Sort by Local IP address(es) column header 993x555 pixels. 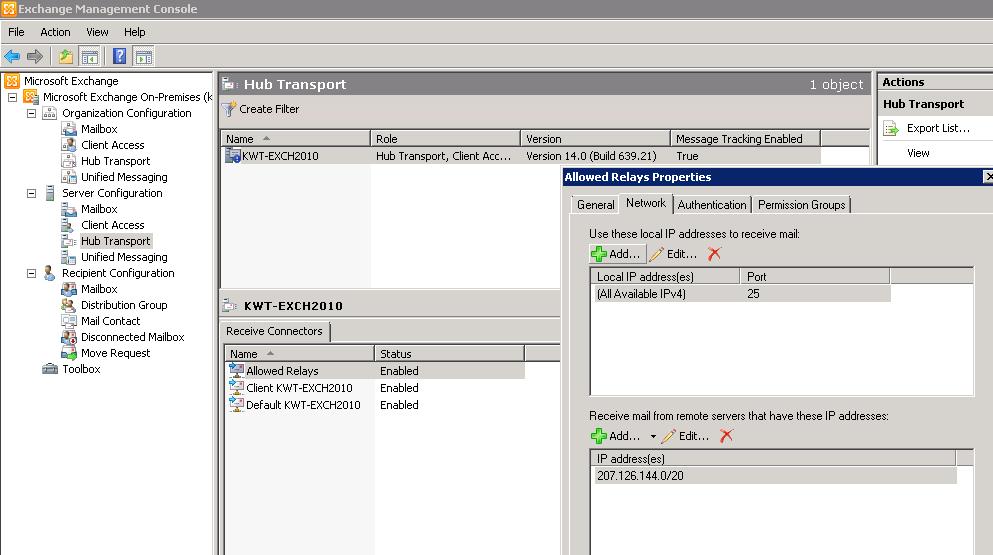[665, 277]
